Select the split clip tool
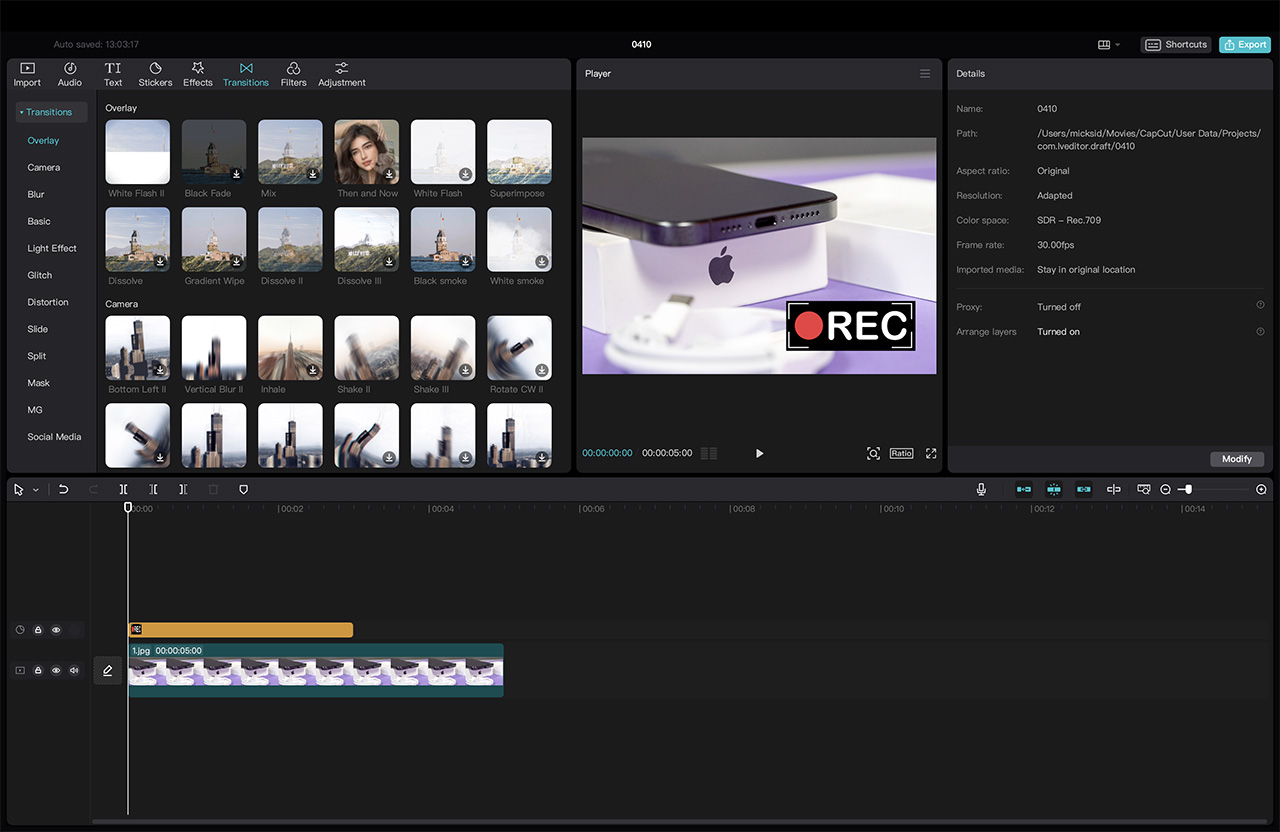 pos(123,489)
